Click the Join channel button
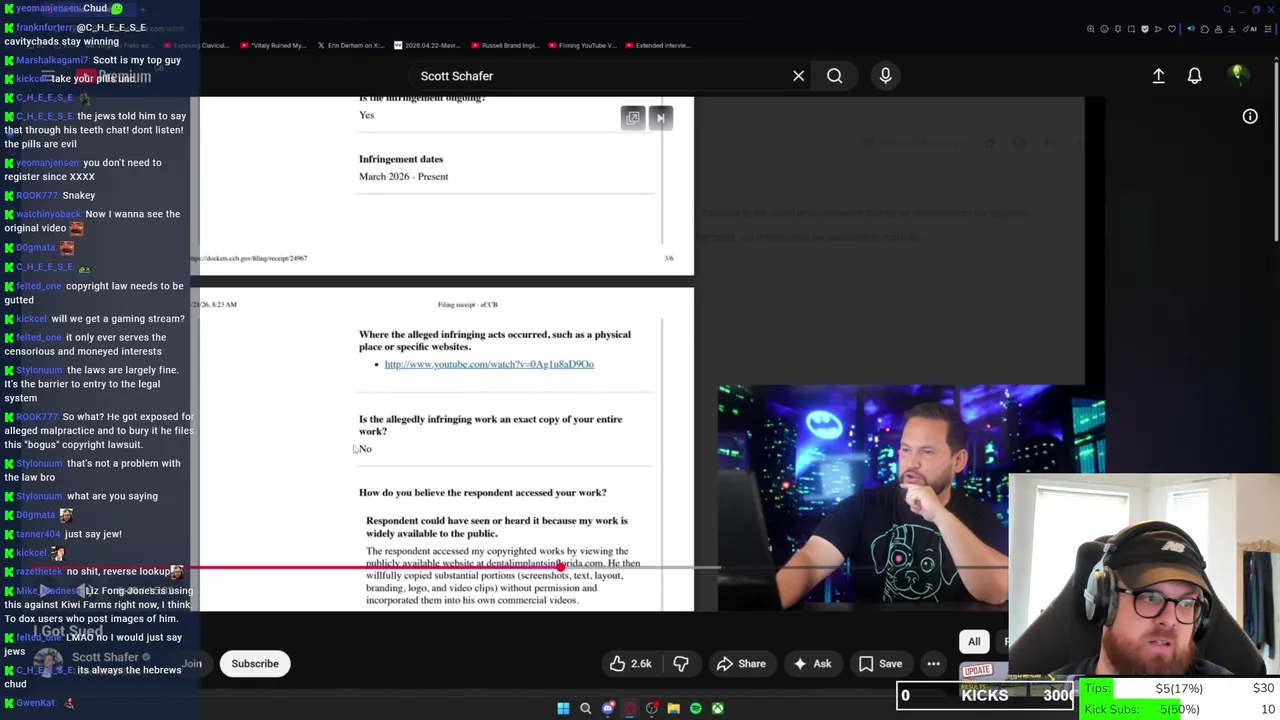 coord(192,664)
